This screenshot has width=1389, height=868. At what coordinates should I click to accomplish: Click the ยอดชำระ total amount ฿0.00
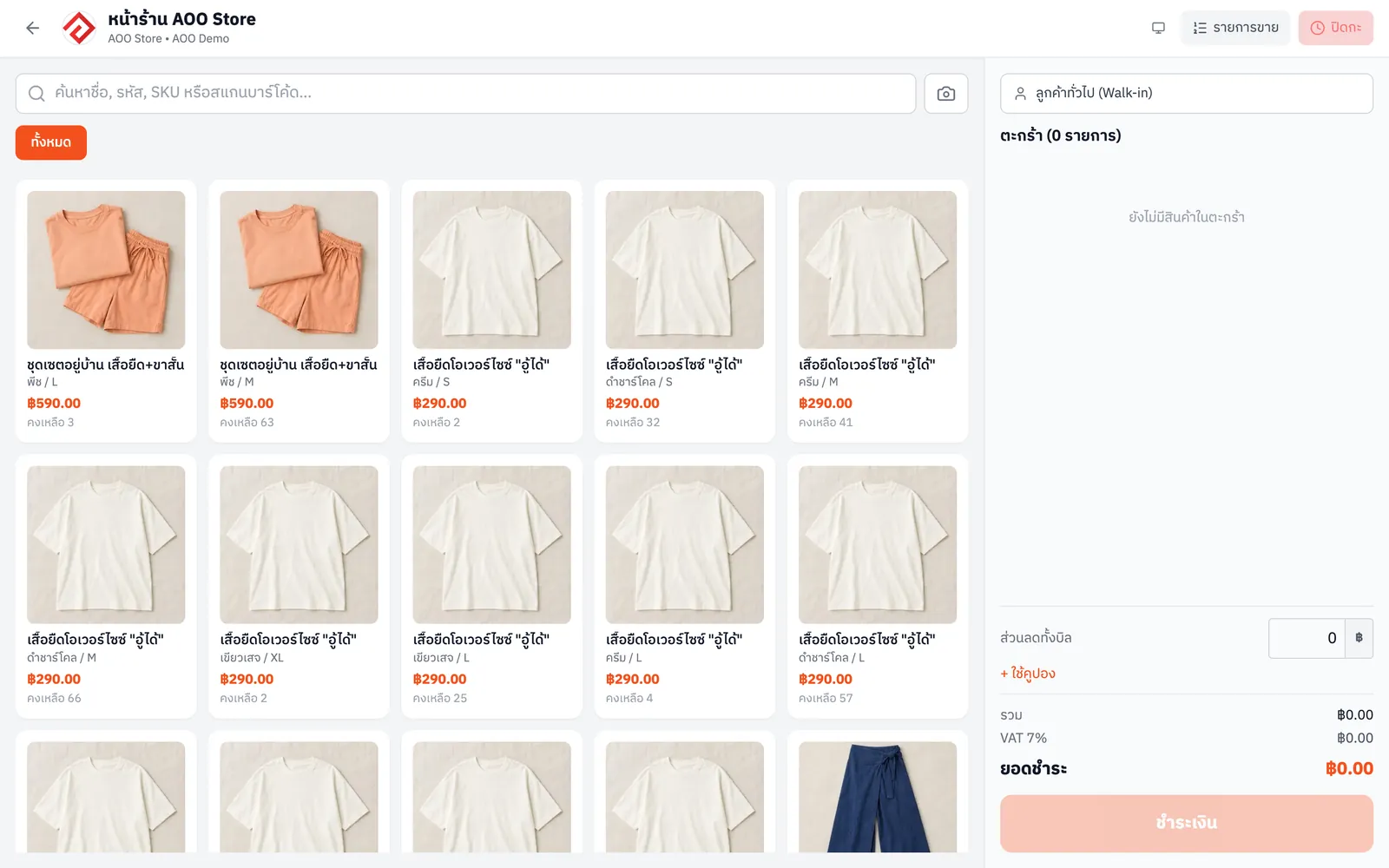point(1349,768)
